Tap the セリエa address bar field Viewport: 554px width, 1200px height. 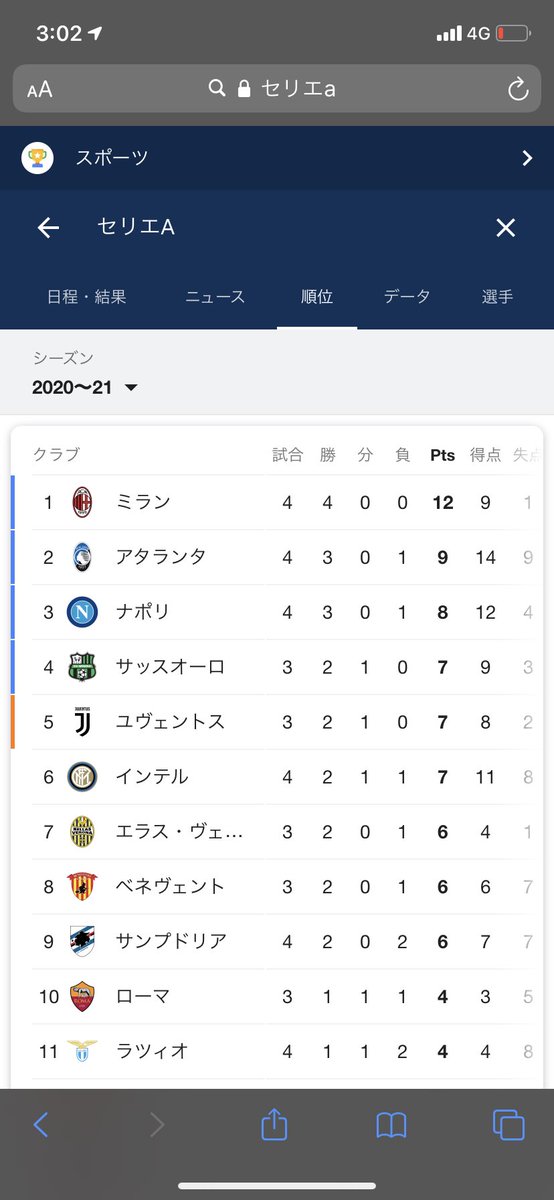point(277,89)
